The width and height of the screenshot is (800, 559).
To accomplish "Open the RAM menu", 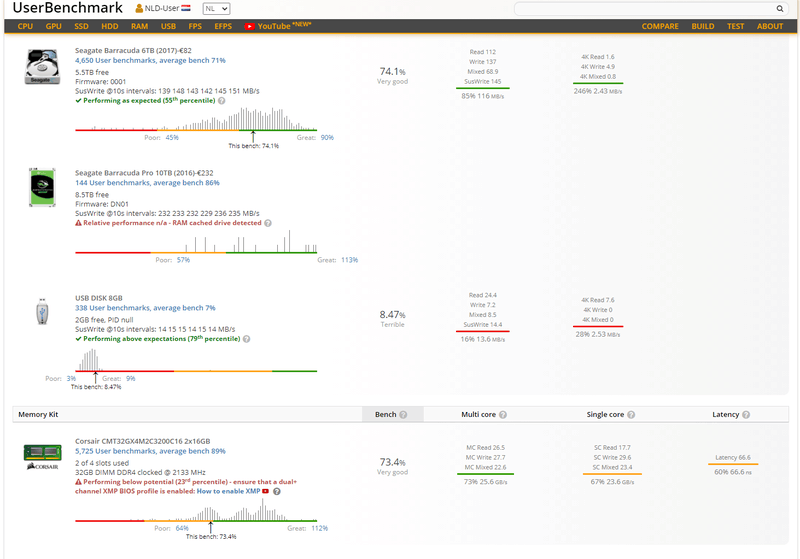I will 139,27.
